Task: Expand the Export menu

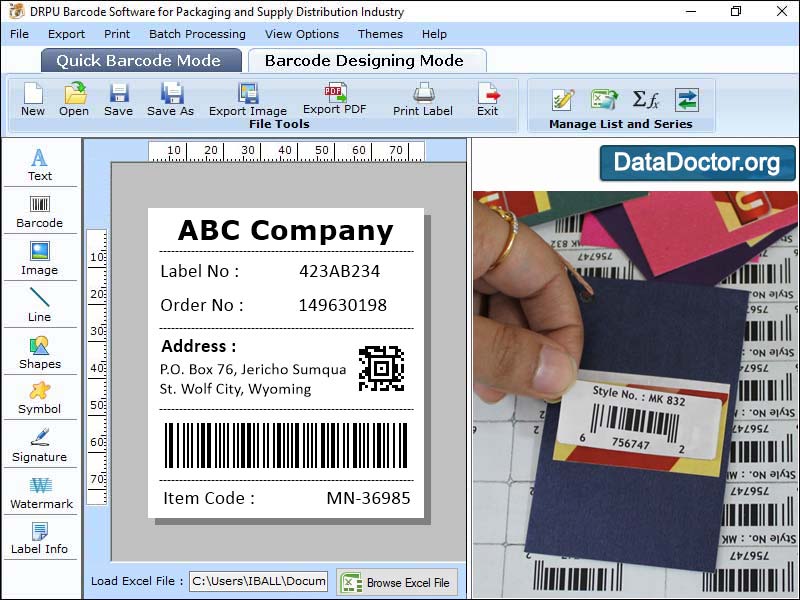Action: 66,33
